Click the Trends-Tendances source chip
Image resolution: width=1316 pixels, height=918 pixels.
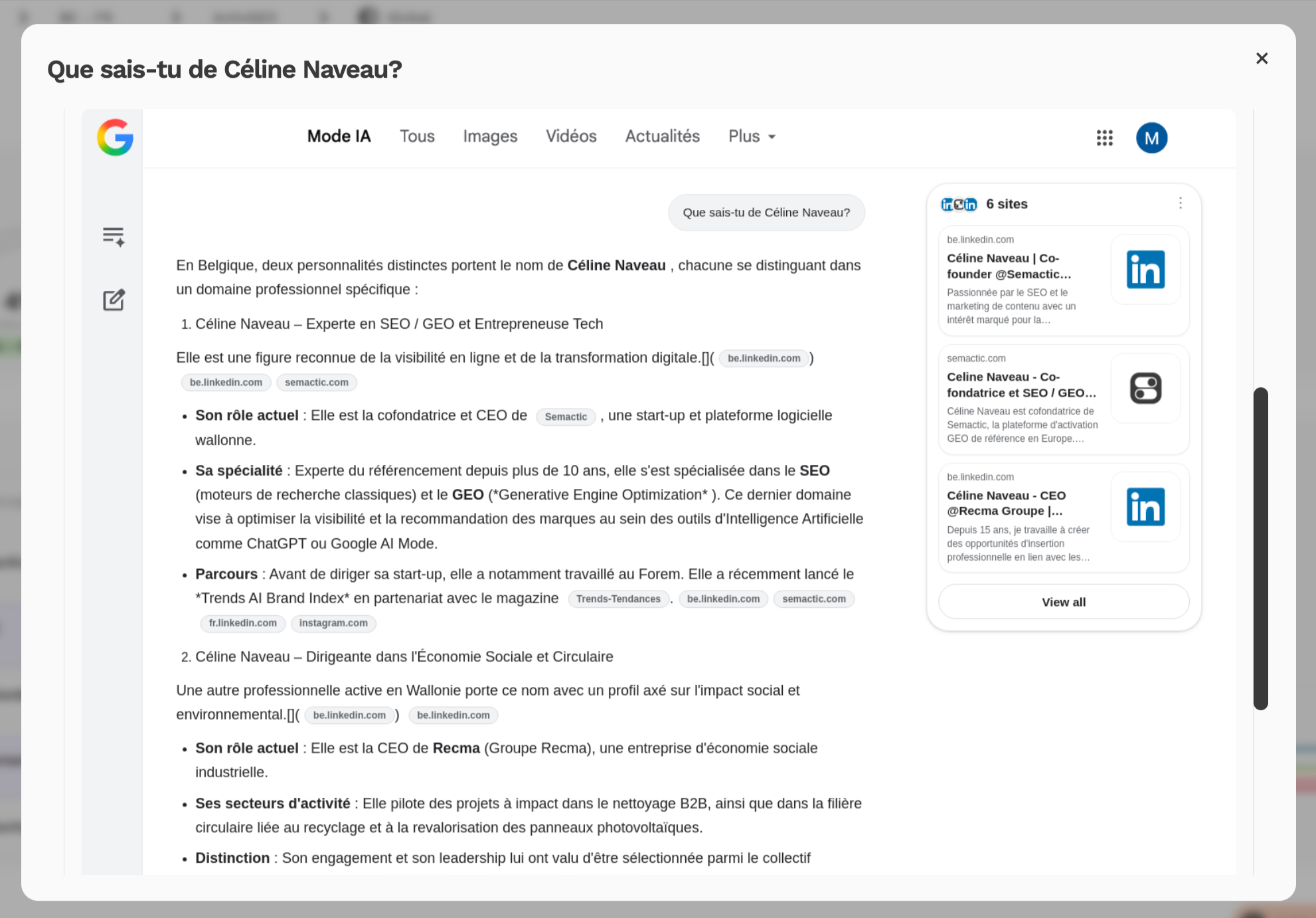click(618, 598)
